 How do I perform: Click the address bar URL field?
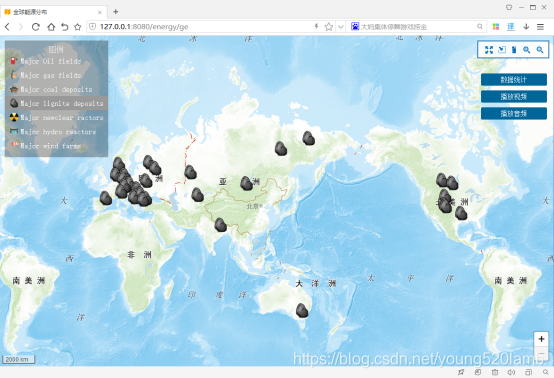[205, 27]
